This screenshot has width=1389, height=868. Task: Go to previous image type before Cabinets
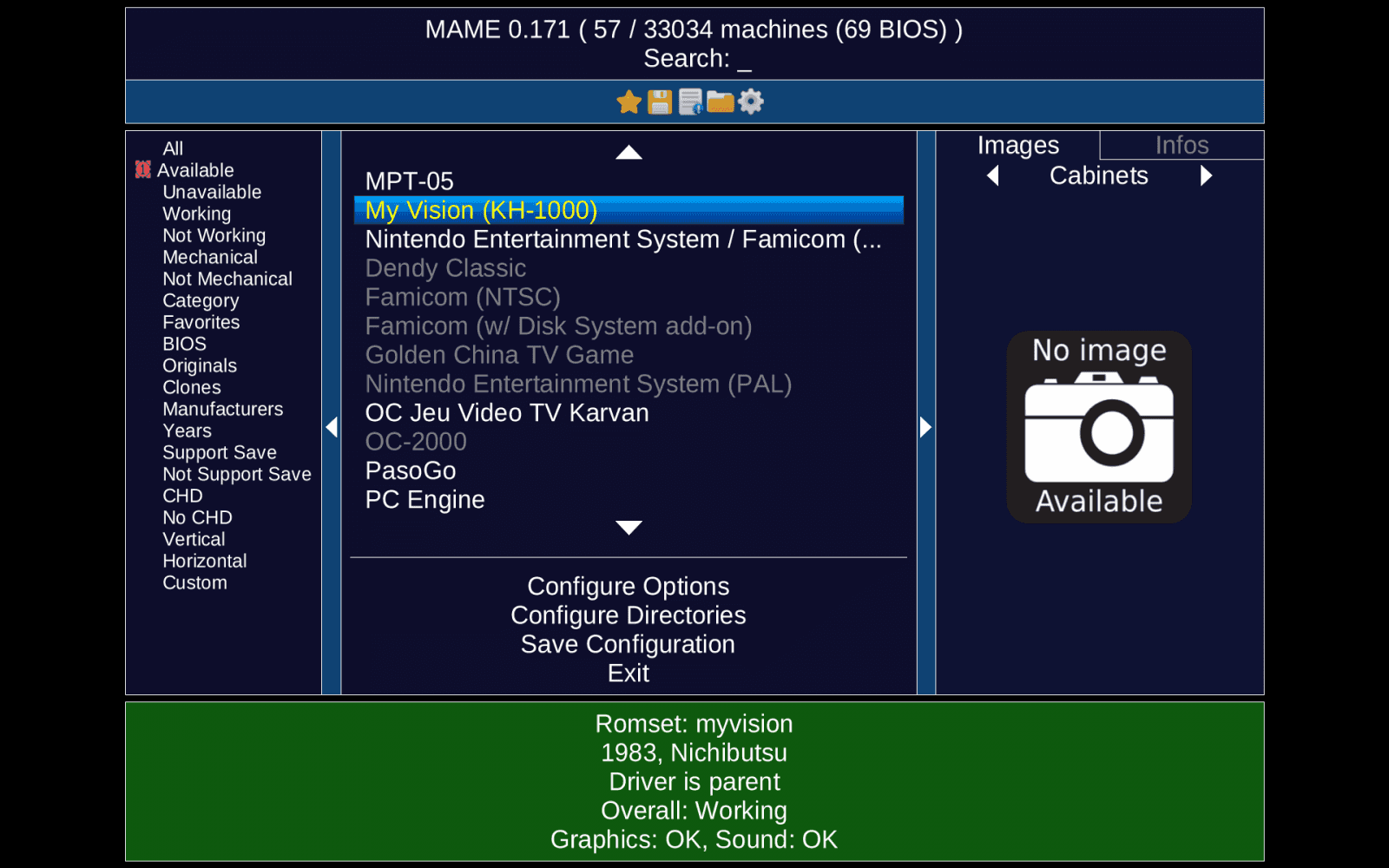tap(993, 176)
